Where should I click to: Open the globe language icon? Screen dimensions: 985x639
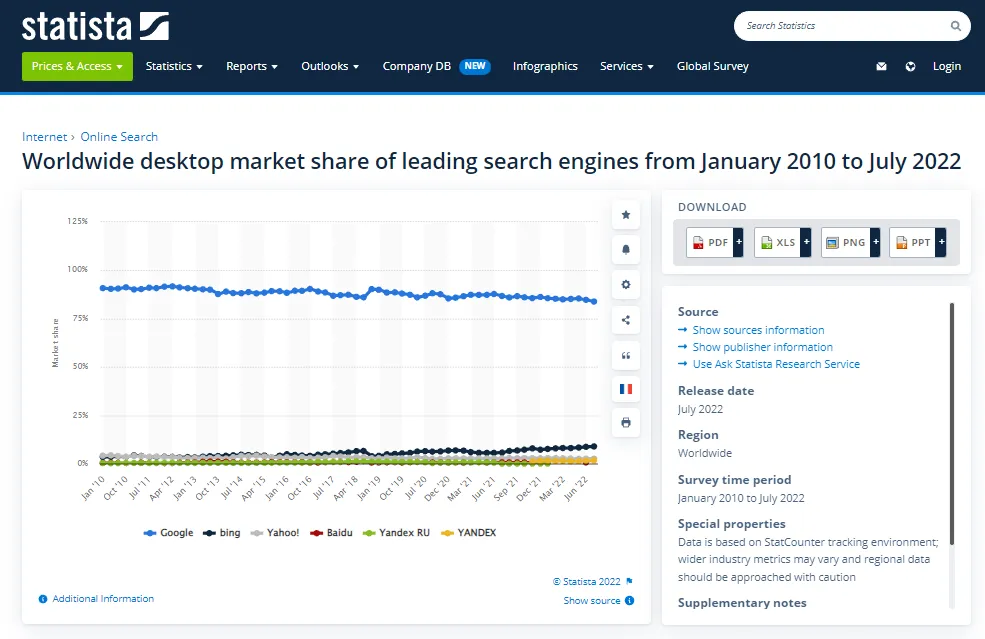[910, 66]
